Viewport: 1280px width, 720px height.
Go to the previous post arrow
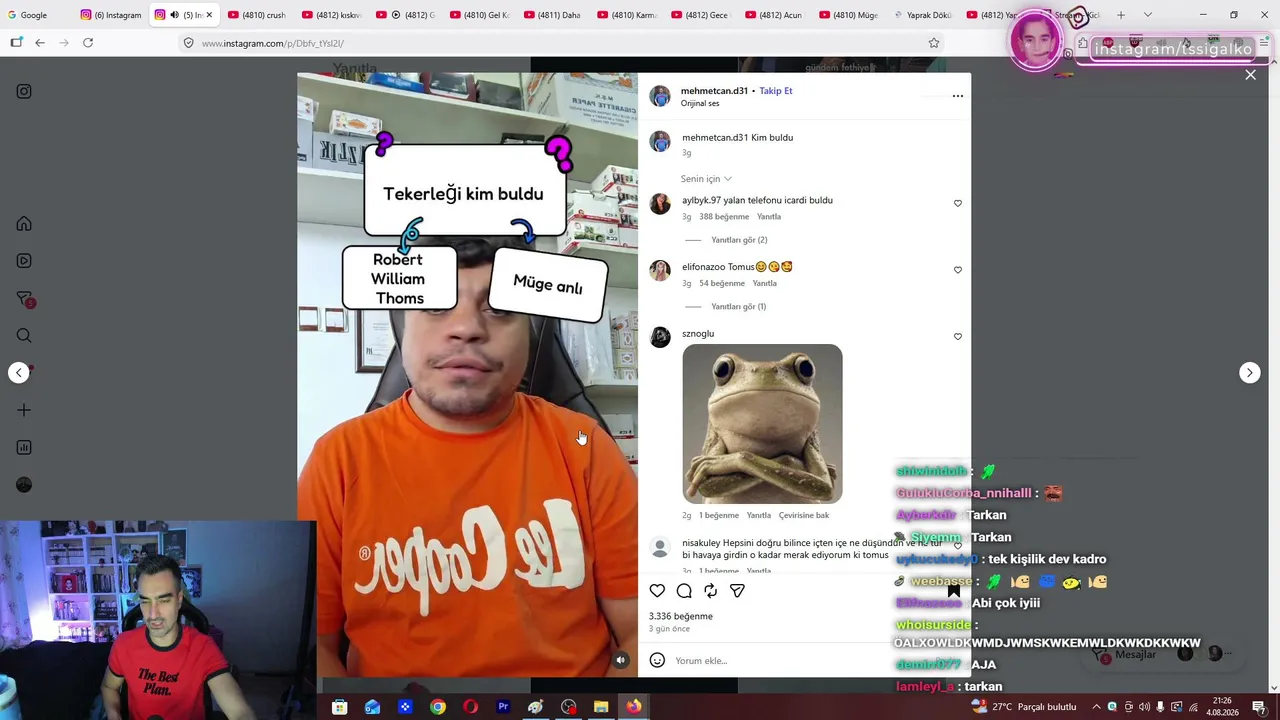[x=19, y=373]
